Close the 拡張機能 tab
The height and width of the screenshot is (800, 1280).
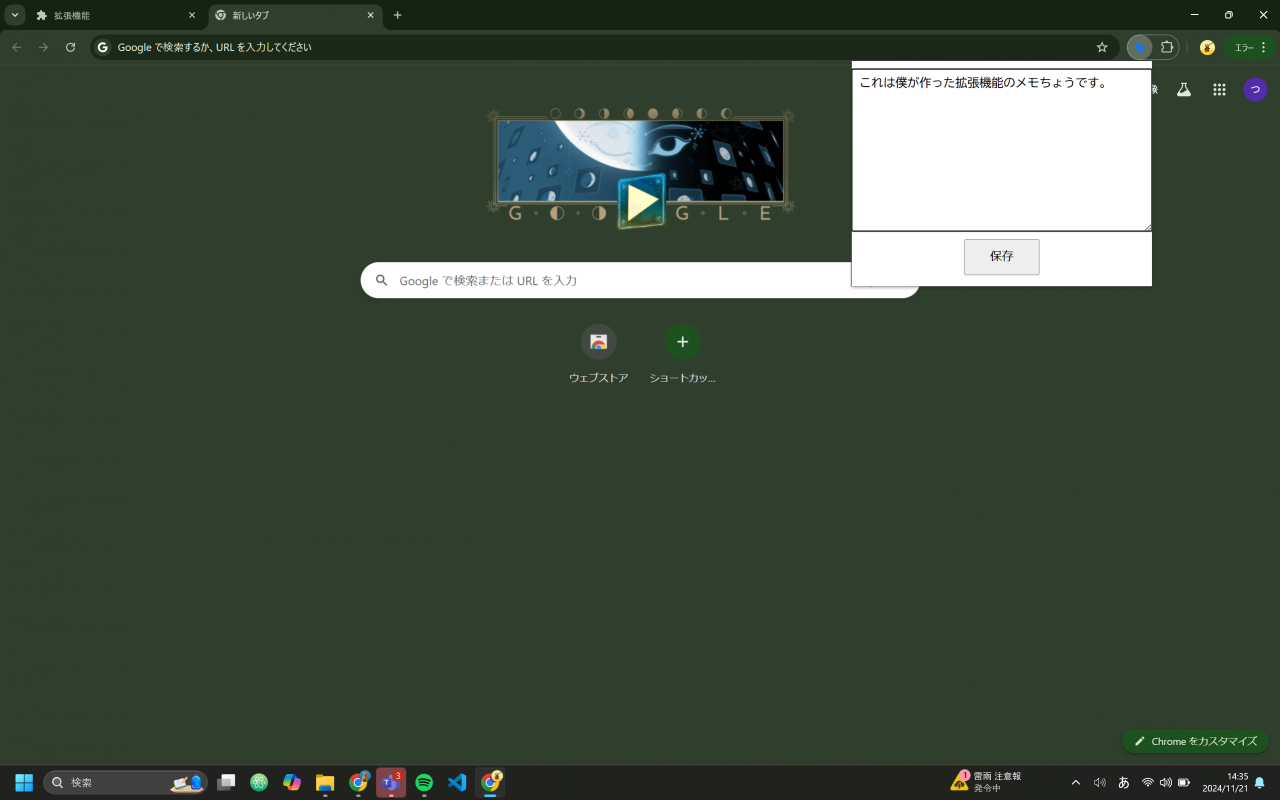192,16
